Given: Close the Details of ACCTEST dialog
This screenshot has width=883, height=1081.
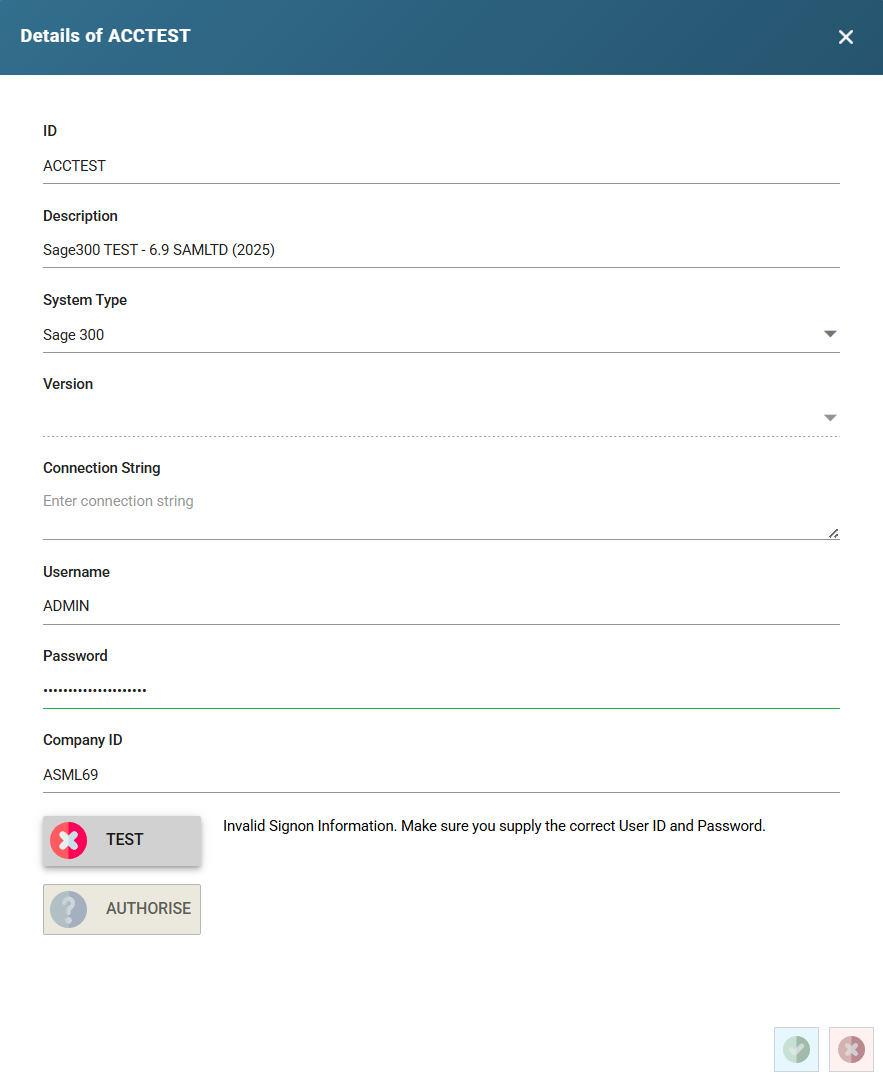Looking at the screenshot, I should click(846, 37).
